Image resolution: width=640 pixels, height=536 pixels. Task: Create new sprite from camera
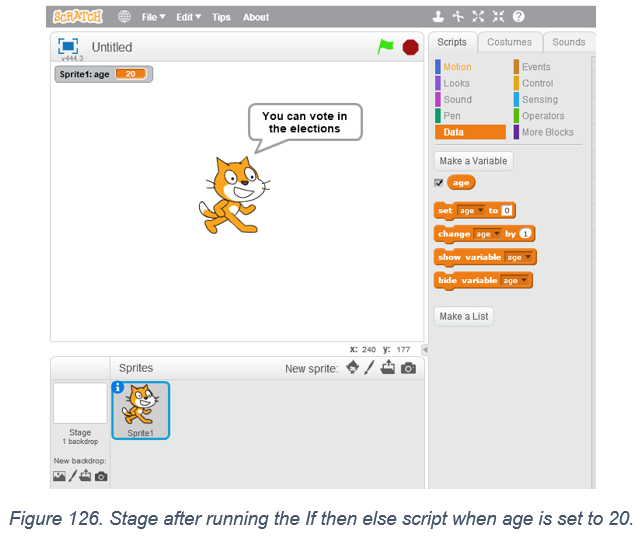pyautogui.click(x=408, y=368)
